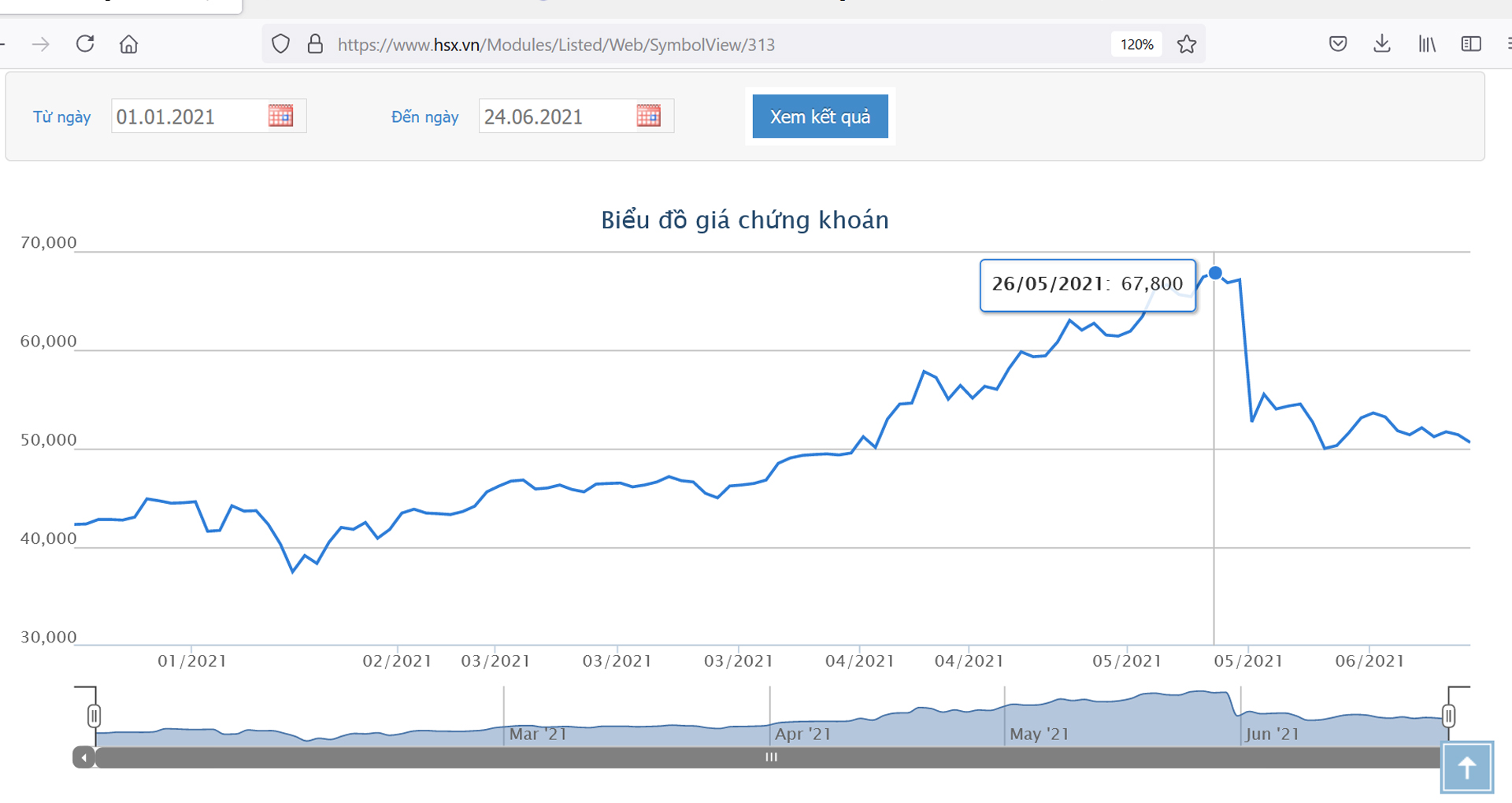
Task: View site security via padlock icon
Action: (x=315, y=44)
